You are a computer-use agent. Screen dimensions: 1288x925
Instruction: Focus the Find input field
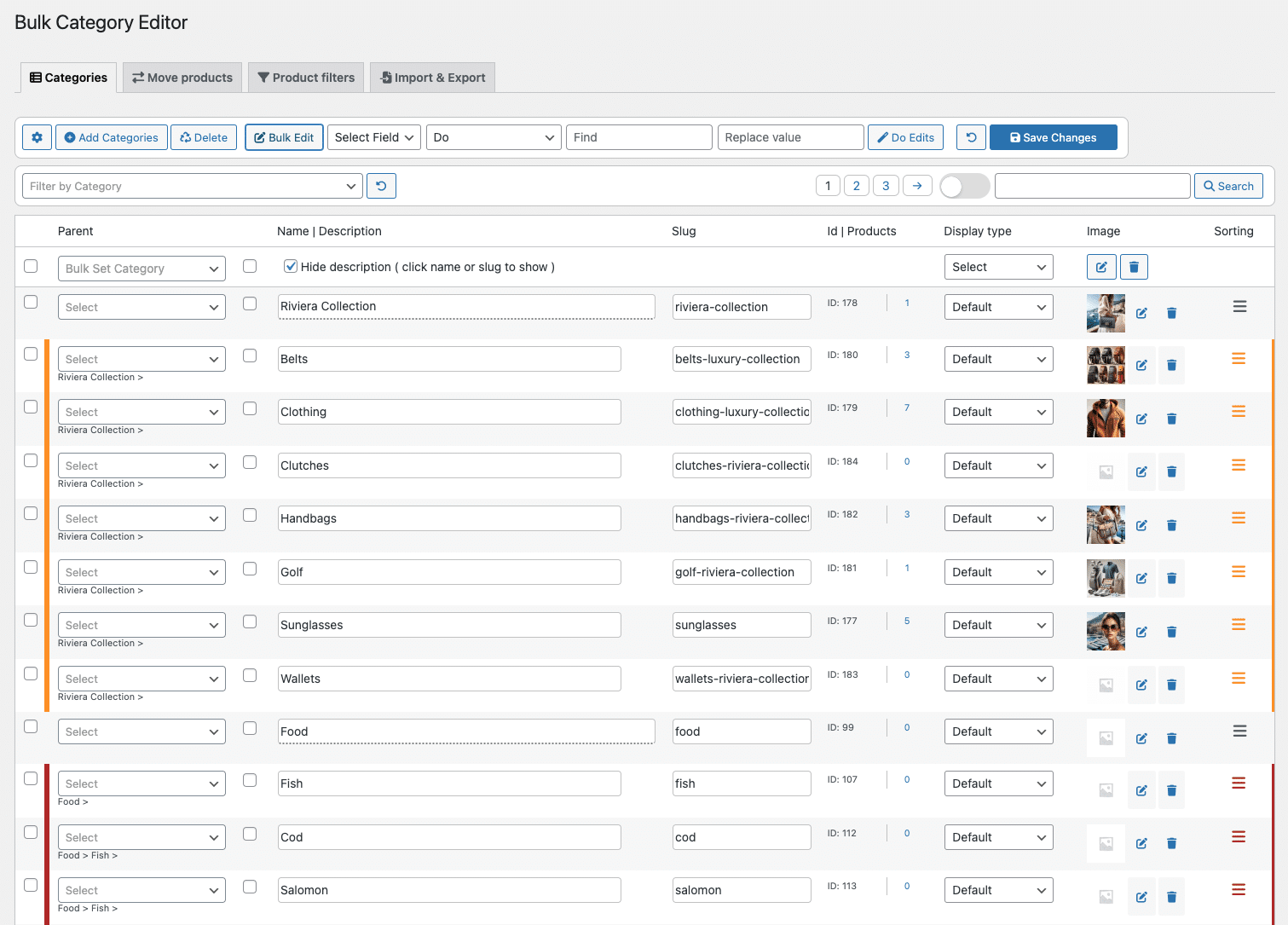click(x=639, y=137)
